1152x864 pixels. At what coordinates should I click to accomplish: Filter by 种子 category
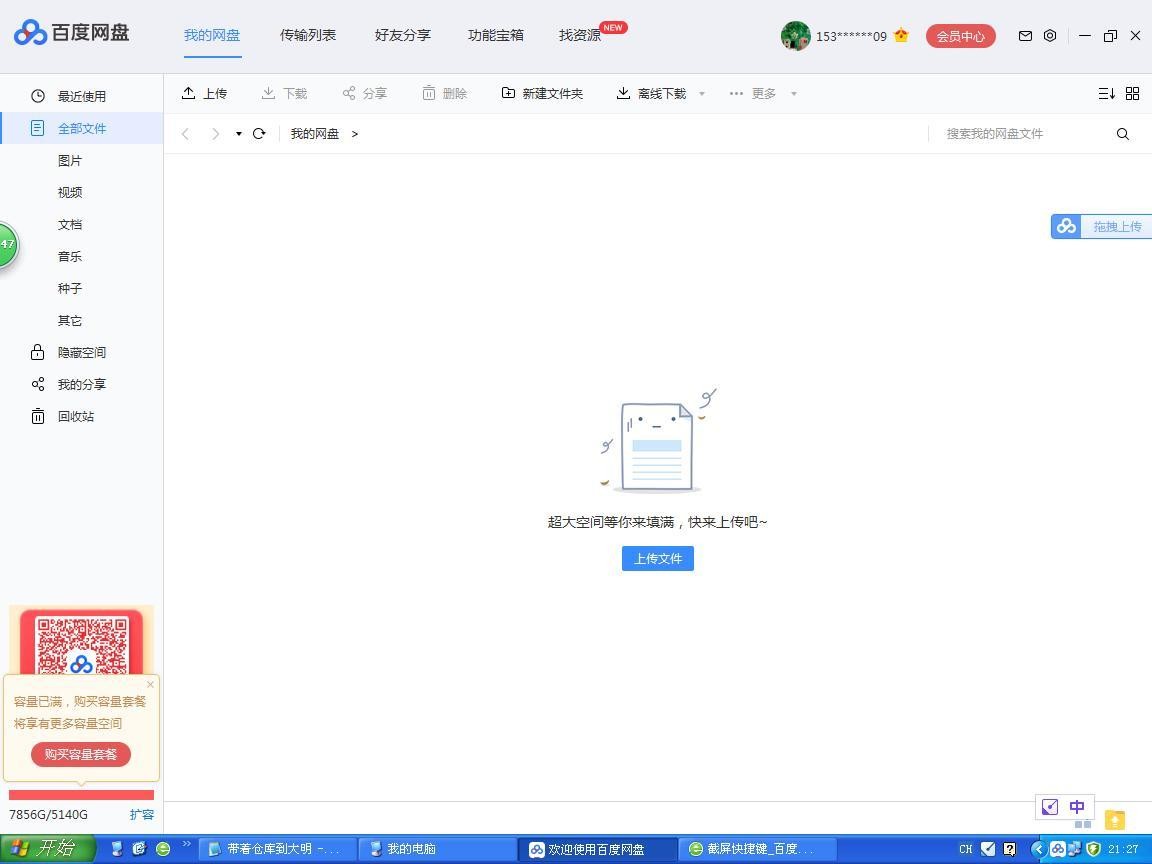pos(70,288)
